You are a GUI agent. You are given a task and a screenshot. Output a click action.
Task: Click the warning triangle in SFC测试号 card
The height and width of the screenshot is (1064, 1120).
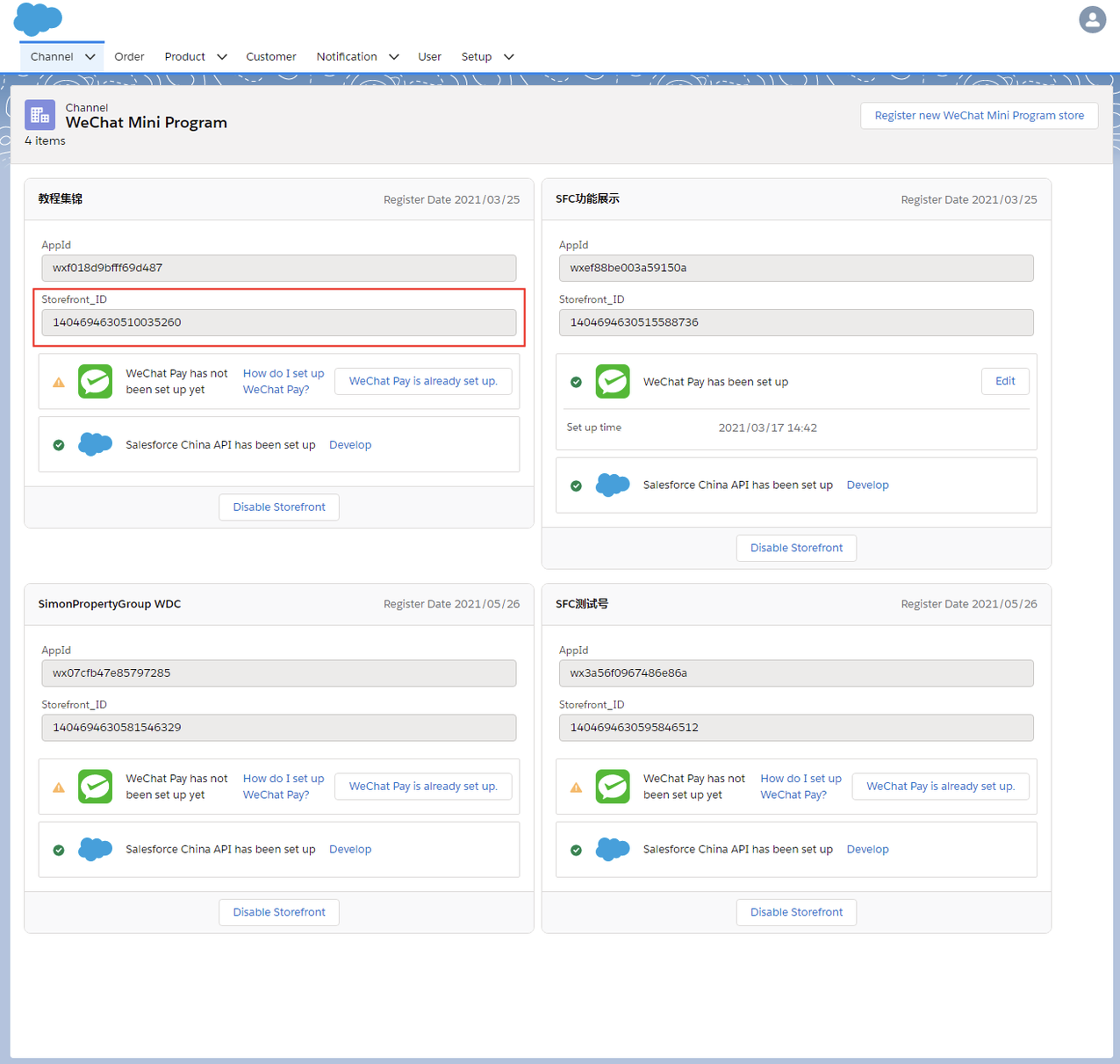576,787
